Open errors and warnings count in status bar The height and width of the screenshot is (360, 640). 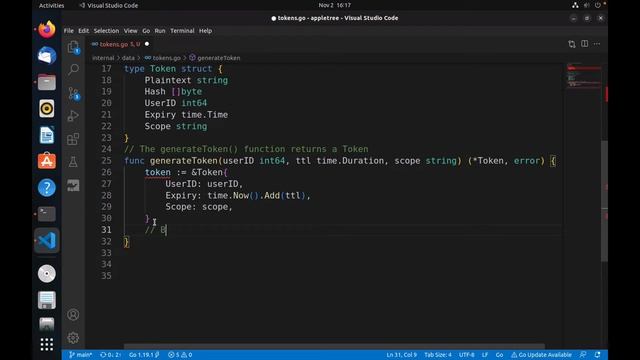coord(180,355)
